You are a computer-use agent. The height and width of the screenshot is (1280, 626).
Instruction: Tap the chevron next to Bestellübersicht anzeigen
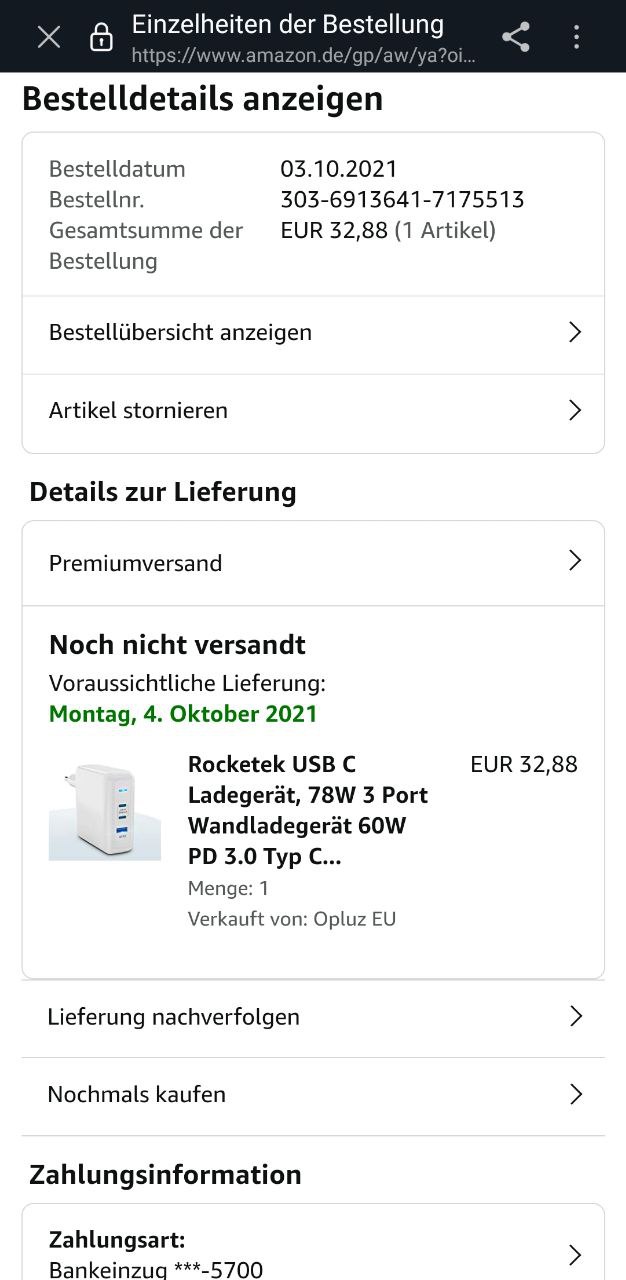tap(575, 332)
